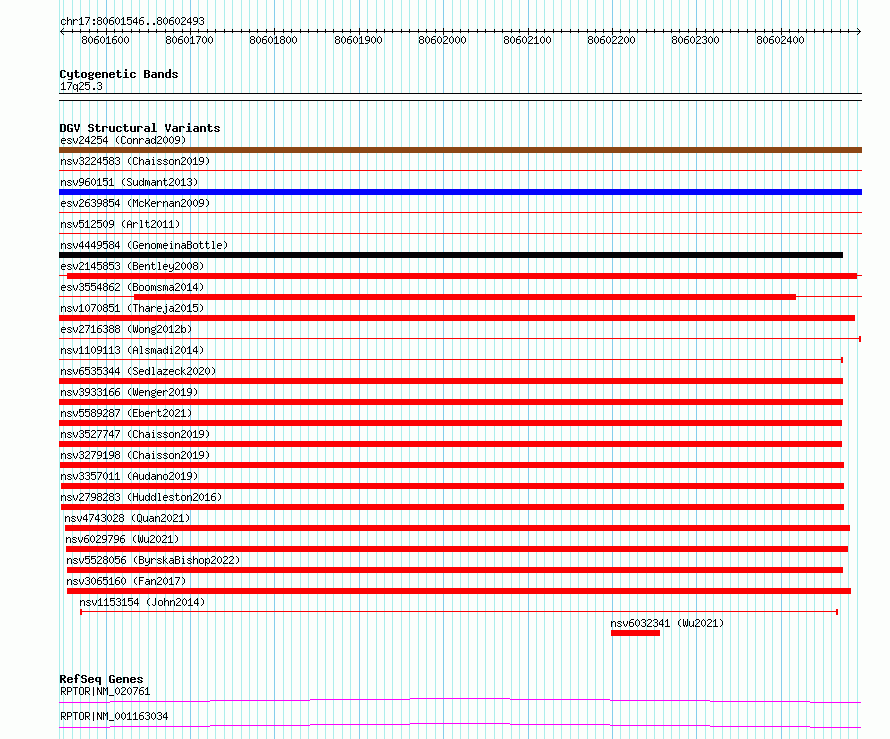Click the Cytogenetic Bands track title
Screen dimensions: 890x739
pyautogui.click(x=119, y=74)
